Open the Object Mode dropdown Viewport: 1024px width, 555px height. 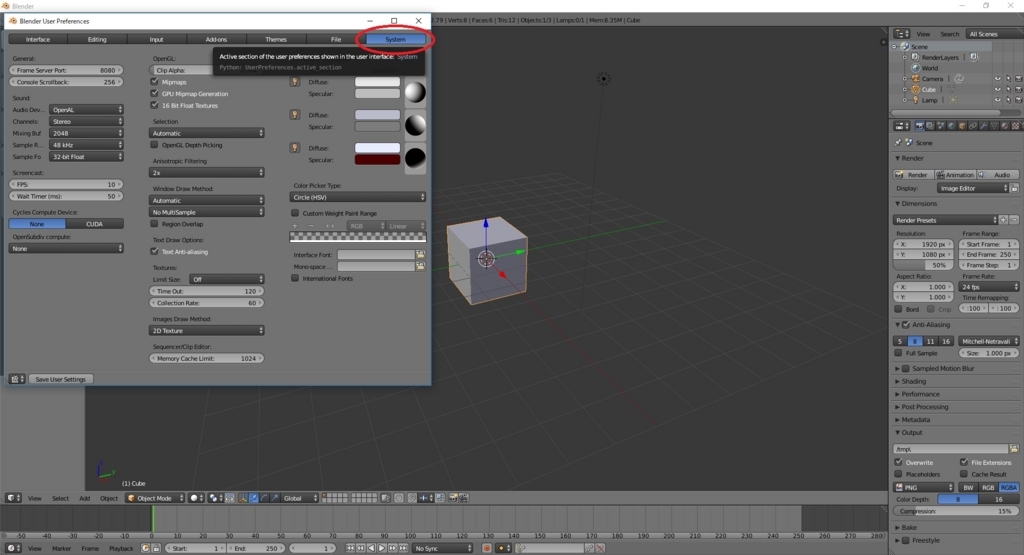155,498
